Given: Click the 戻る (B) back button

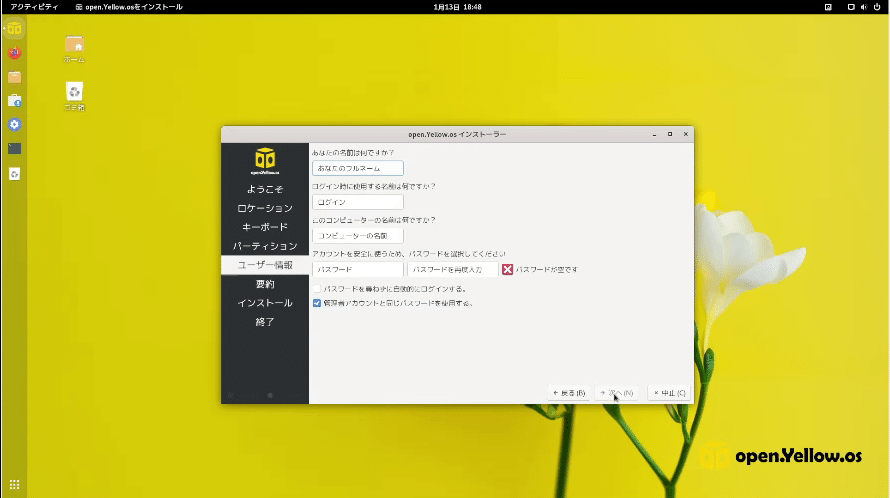Looking at the screenshot, I should [x=569, y=393].
